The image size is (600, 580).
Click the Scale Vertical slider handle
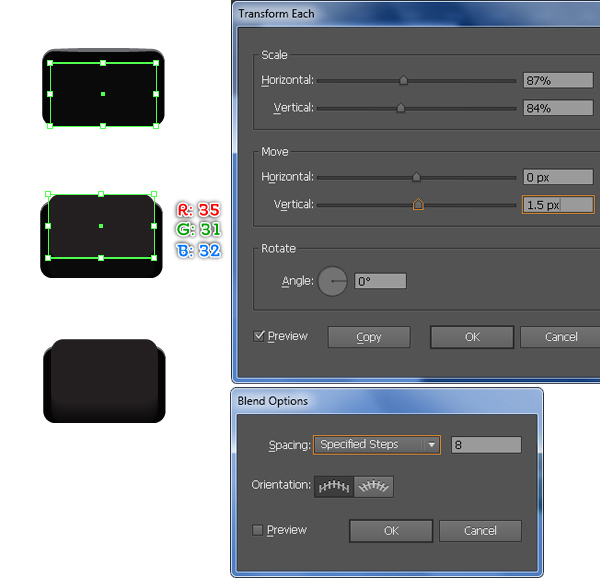point(401,108)
